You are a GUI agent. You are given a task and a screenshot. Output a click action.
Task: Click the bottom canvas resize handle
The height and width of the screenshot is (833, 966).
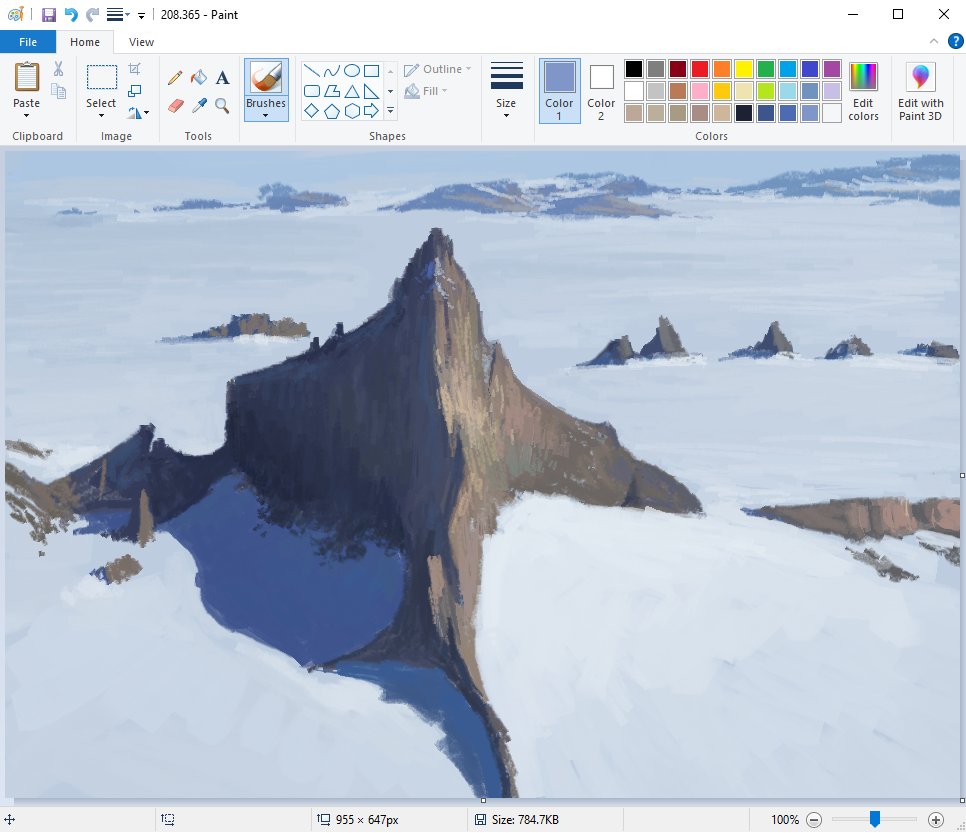coord(483,800)
